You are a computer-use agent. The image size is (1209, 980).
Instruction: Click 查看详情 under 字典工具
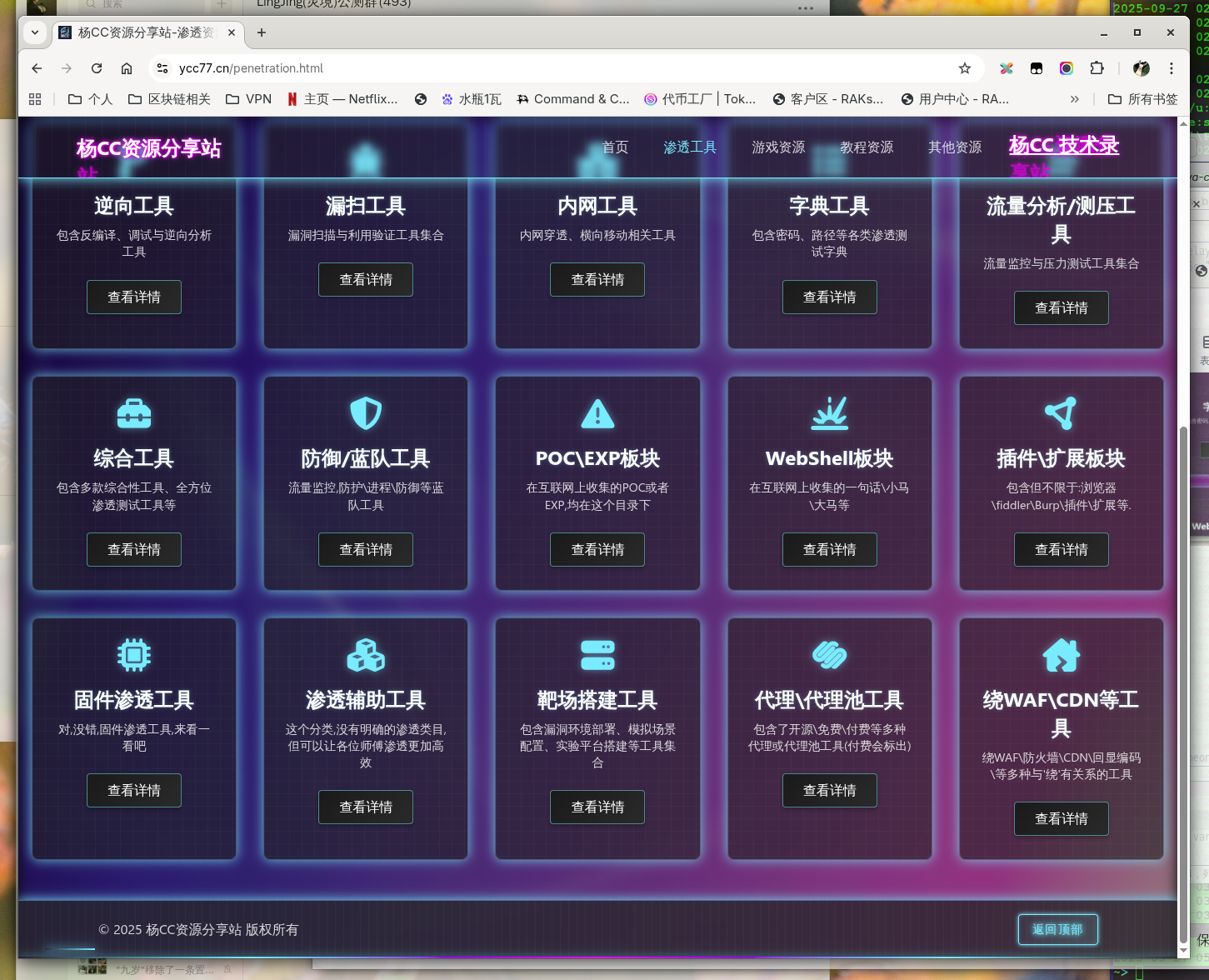tap(830, 297)
